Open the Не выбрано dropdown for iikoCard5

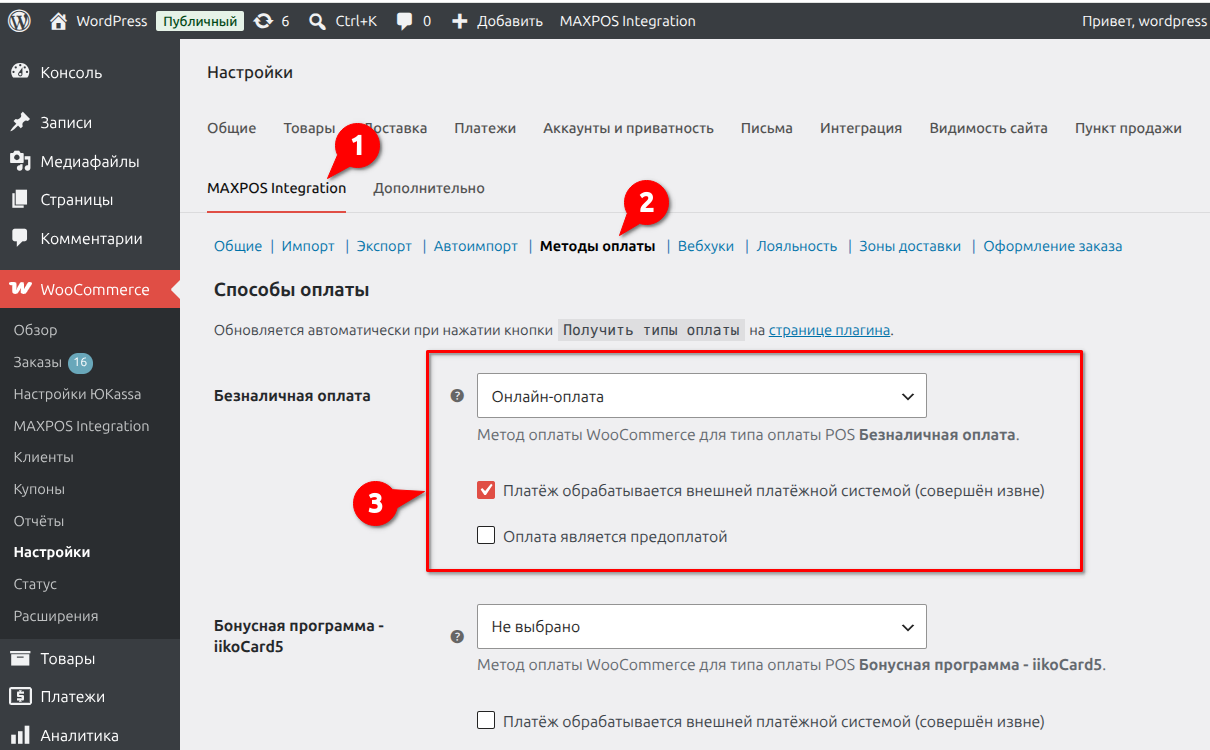click(702, 627)
